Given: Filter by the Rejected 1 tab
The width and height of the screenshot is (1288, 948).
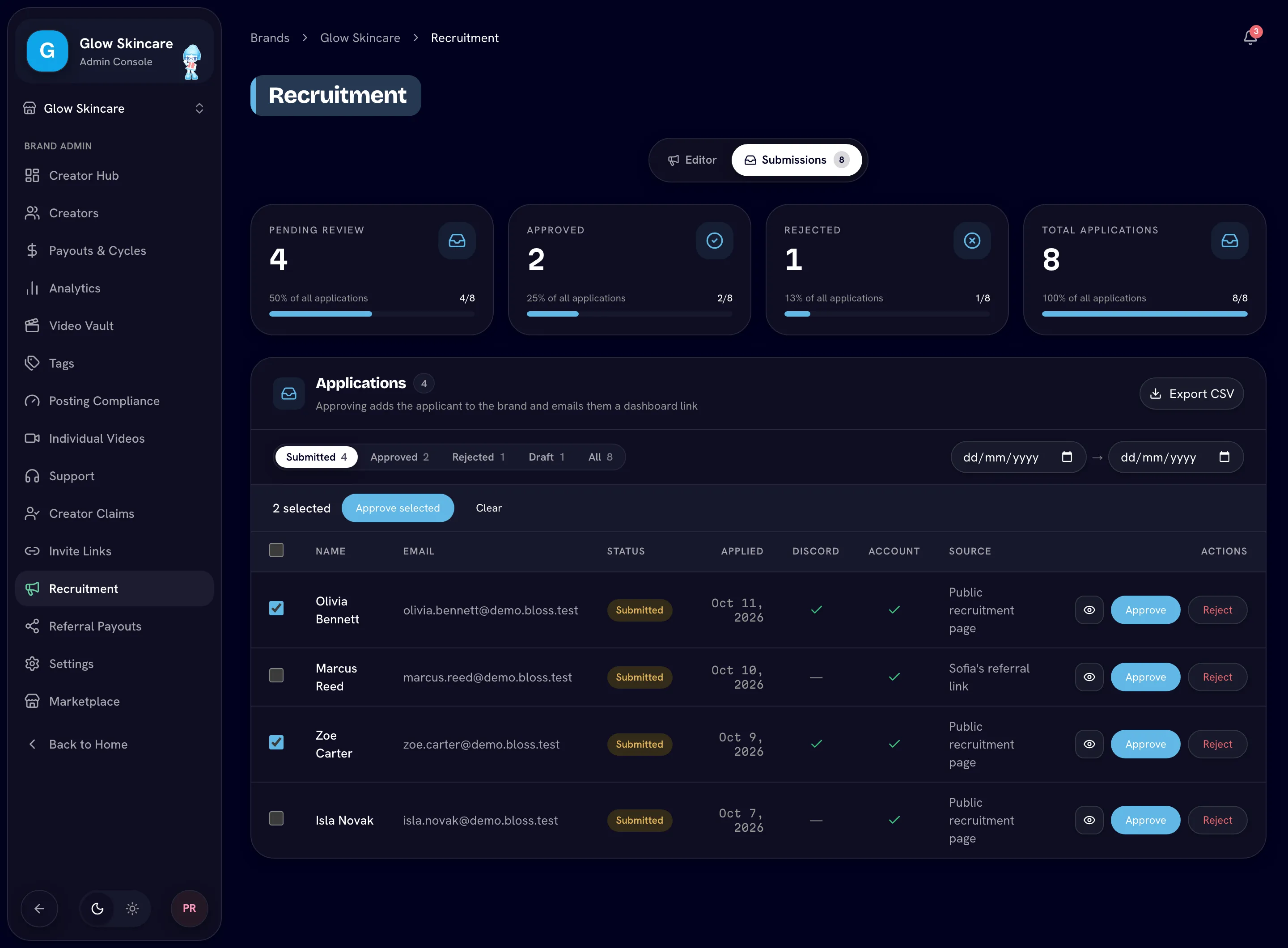Looking at the screenshot, I should [478, 457].
